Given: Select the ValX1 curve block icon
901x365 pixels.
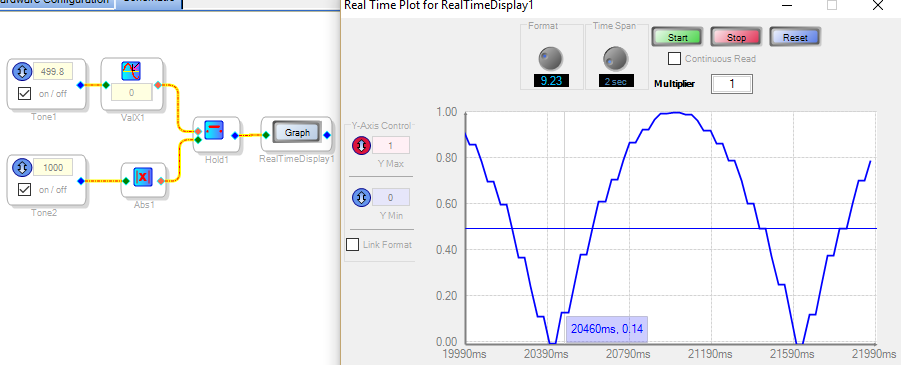Looking at the screenshot, I should (x=132, y=71).
